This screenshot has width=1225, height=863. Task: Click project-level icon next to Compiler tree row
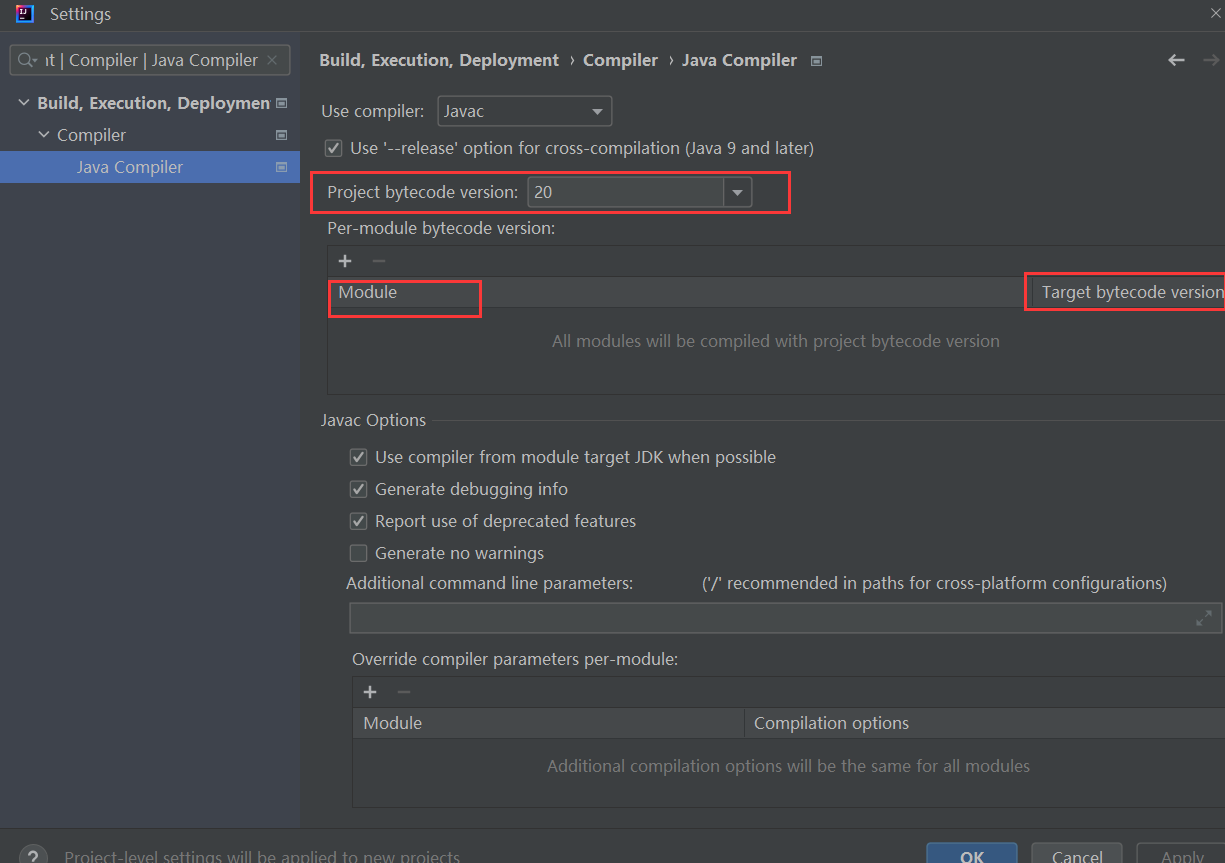point(281,135)
